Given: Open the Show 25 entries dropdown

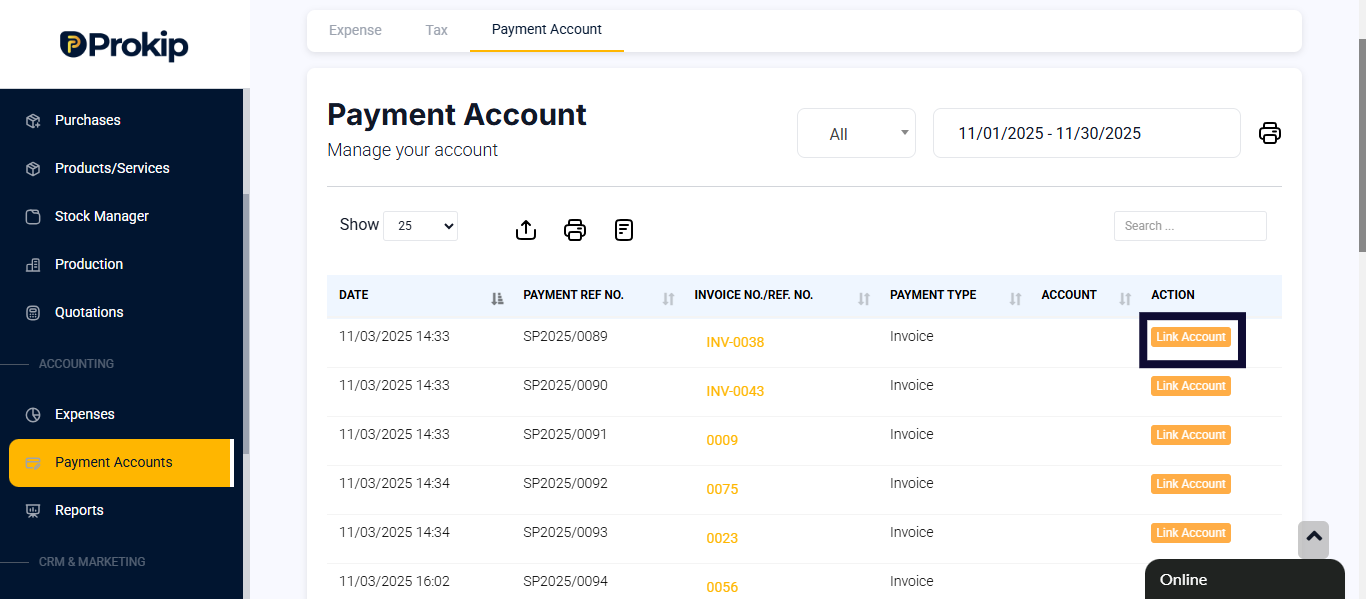Looking at the screenshot, I should tap(420, 226).
